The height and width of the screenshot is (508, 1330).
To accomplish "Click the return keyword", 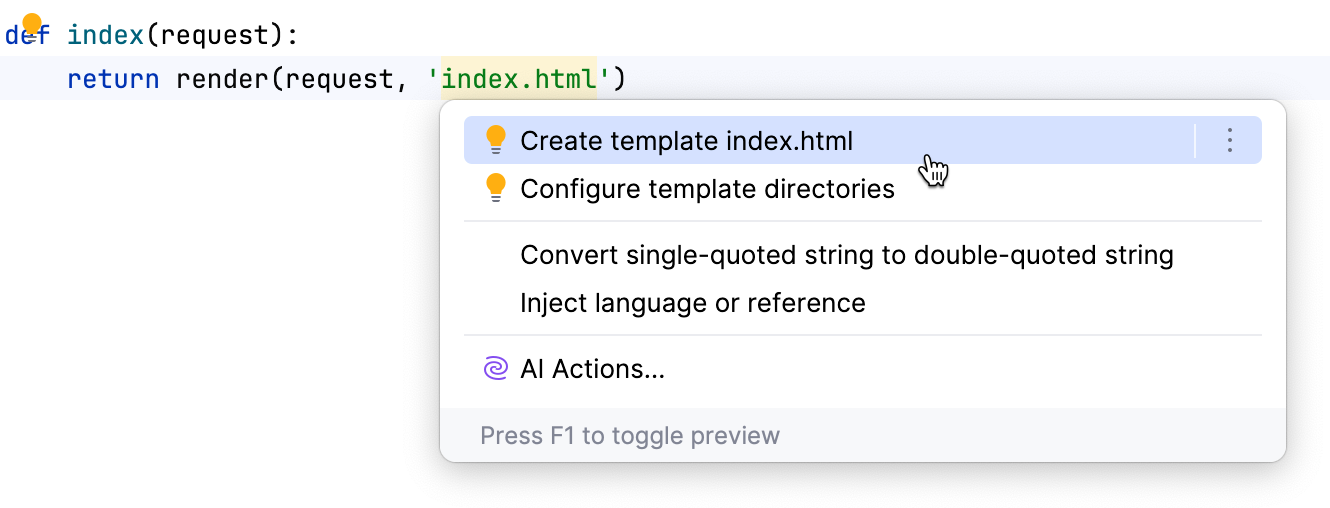I will (113, 78).
